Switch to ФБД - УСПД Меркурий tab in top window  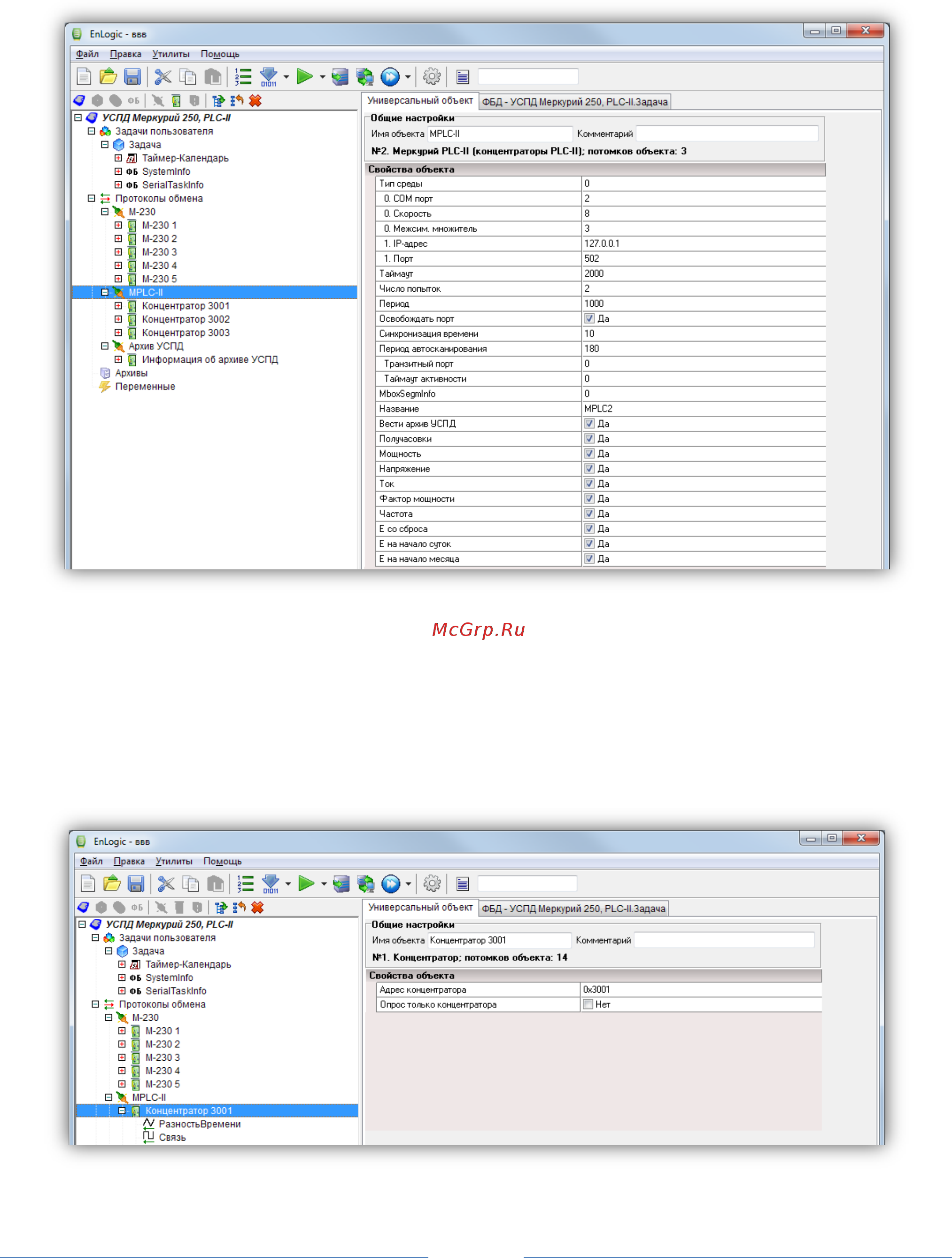[x=575, y=102]
